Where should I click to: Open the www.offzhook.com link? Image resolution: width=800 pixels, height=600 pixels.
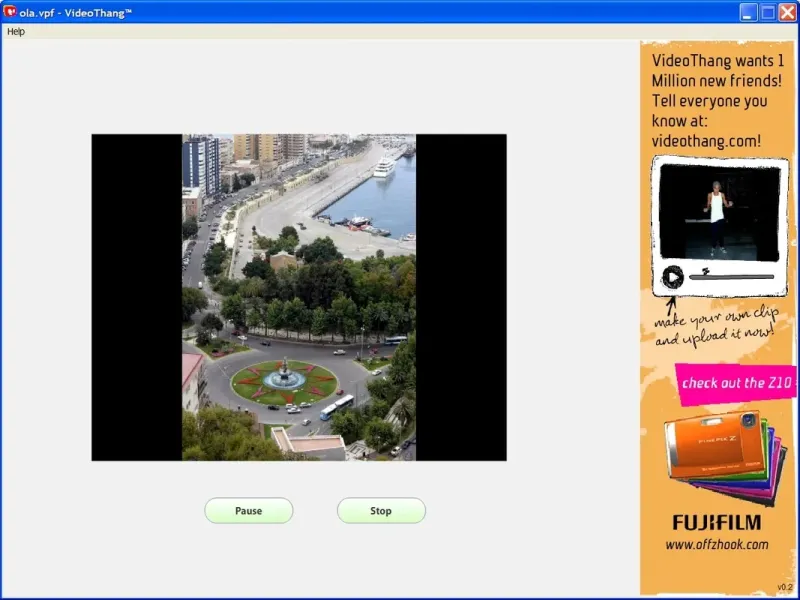[717, 544]
